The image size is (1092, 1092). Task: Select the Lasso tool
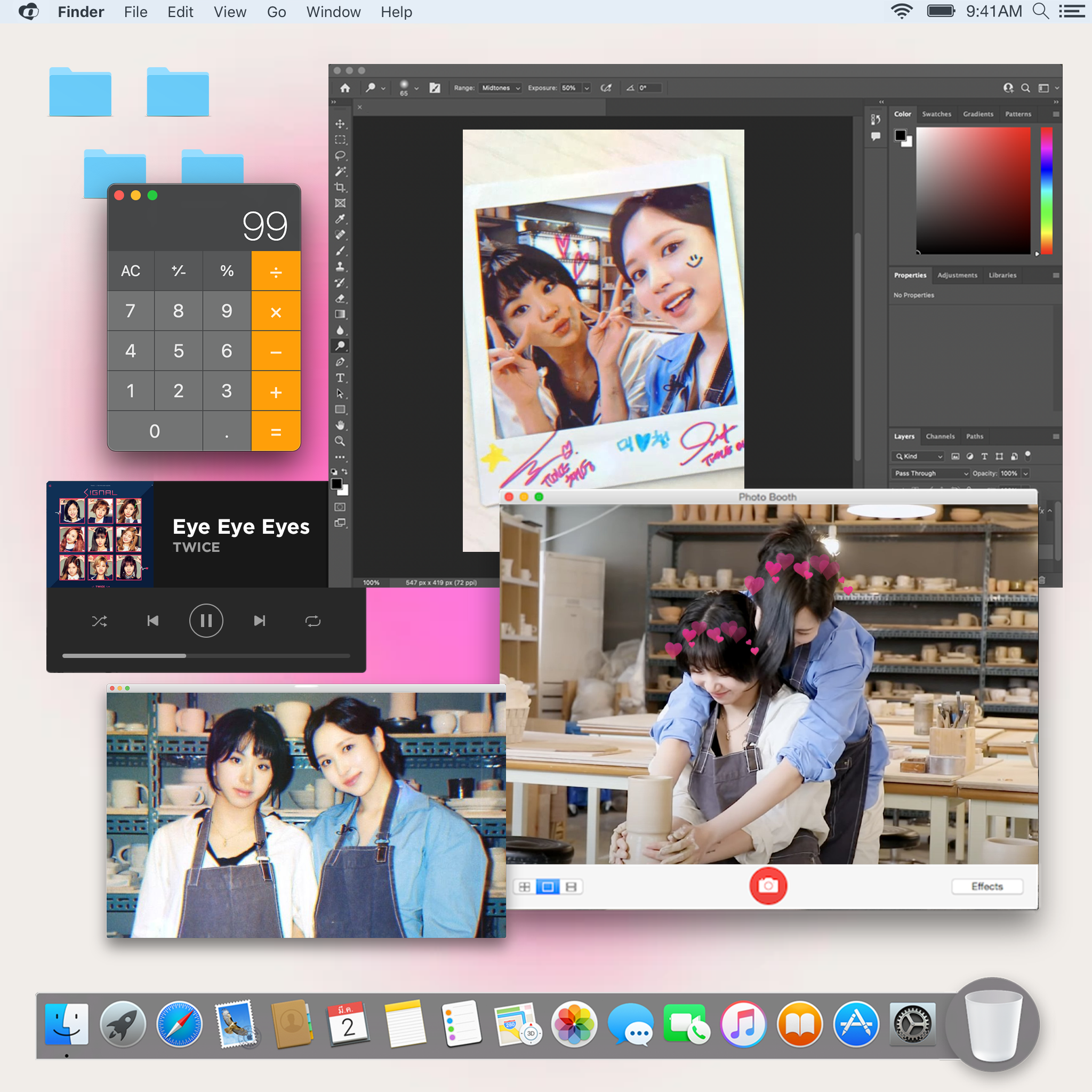(x=340, y=156)
